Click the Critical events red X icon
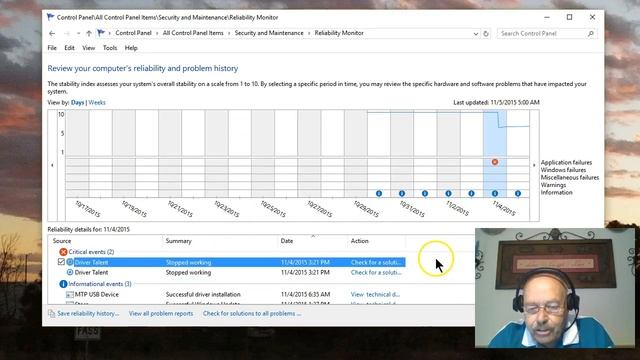 click(x=63, y=252)
